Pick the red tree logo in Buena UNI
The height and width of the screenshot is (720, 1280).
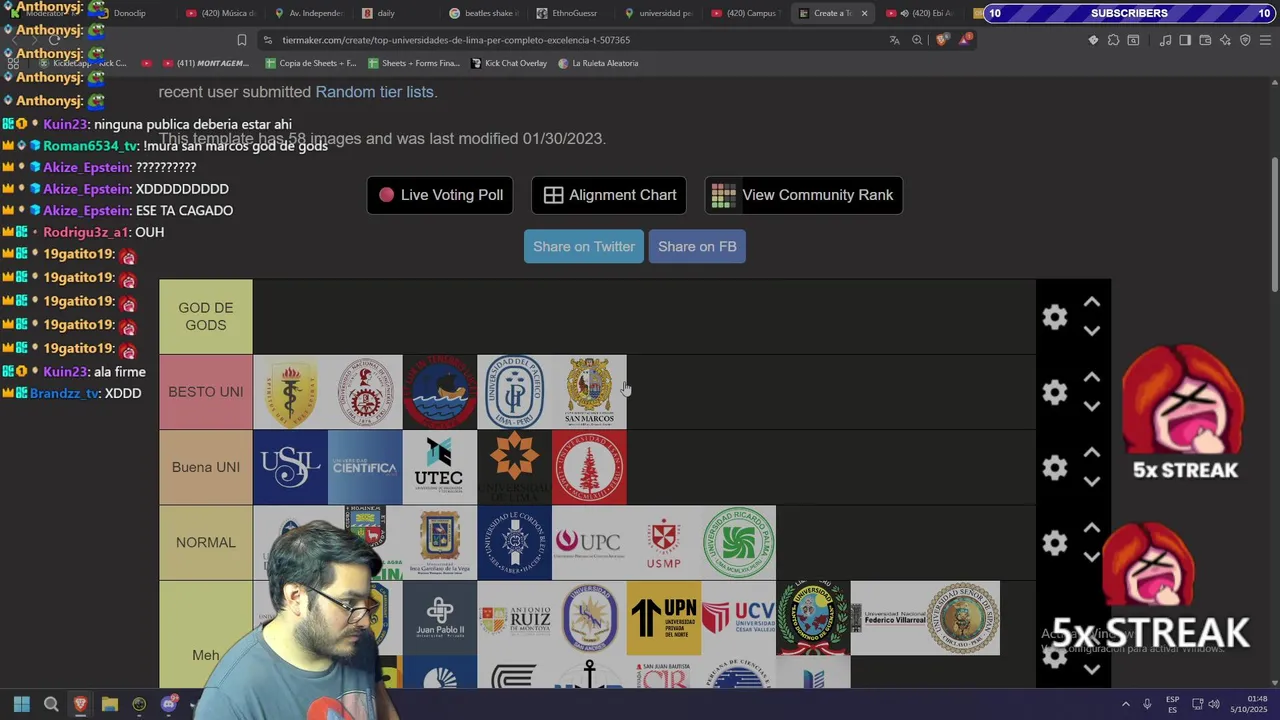pyautogui.click(x=589, y=467)
